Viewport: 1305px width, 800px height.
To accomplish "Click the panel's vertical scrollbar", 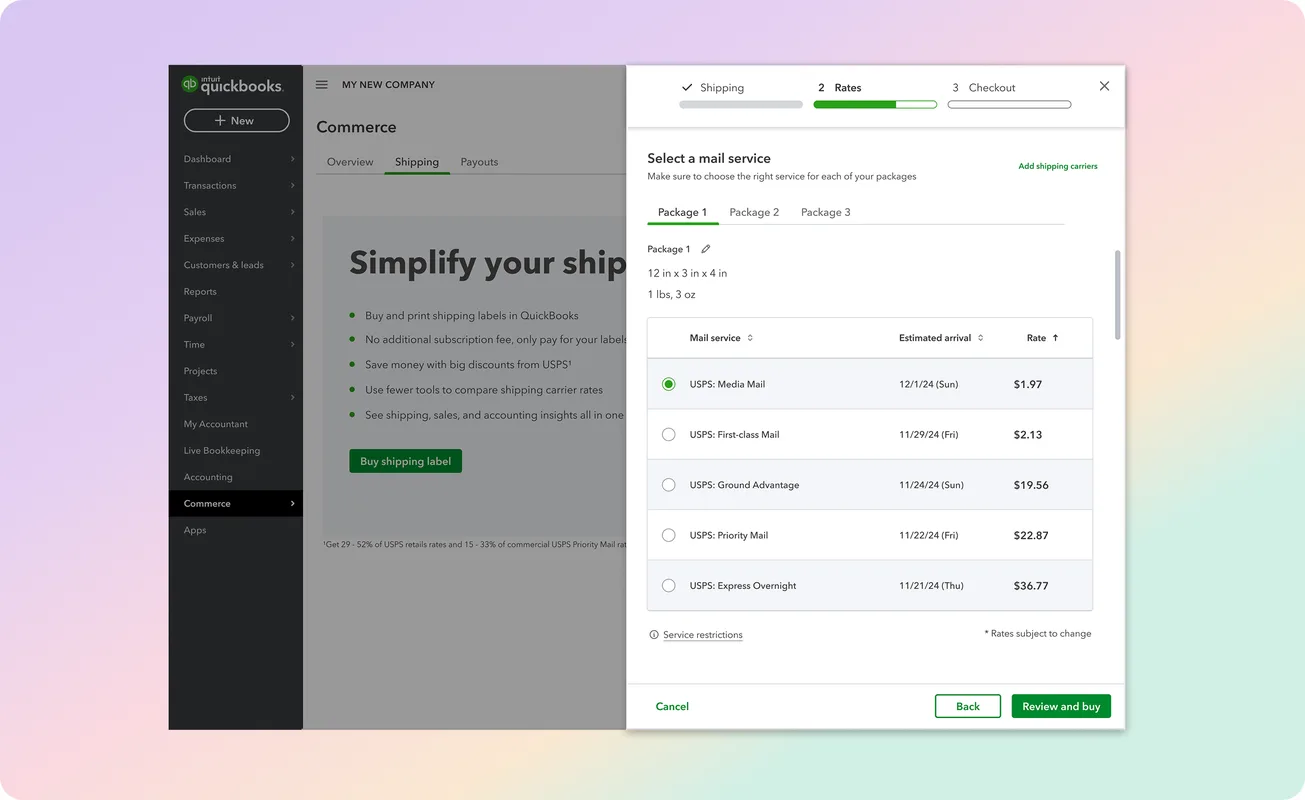I will tap(1117, 295).
